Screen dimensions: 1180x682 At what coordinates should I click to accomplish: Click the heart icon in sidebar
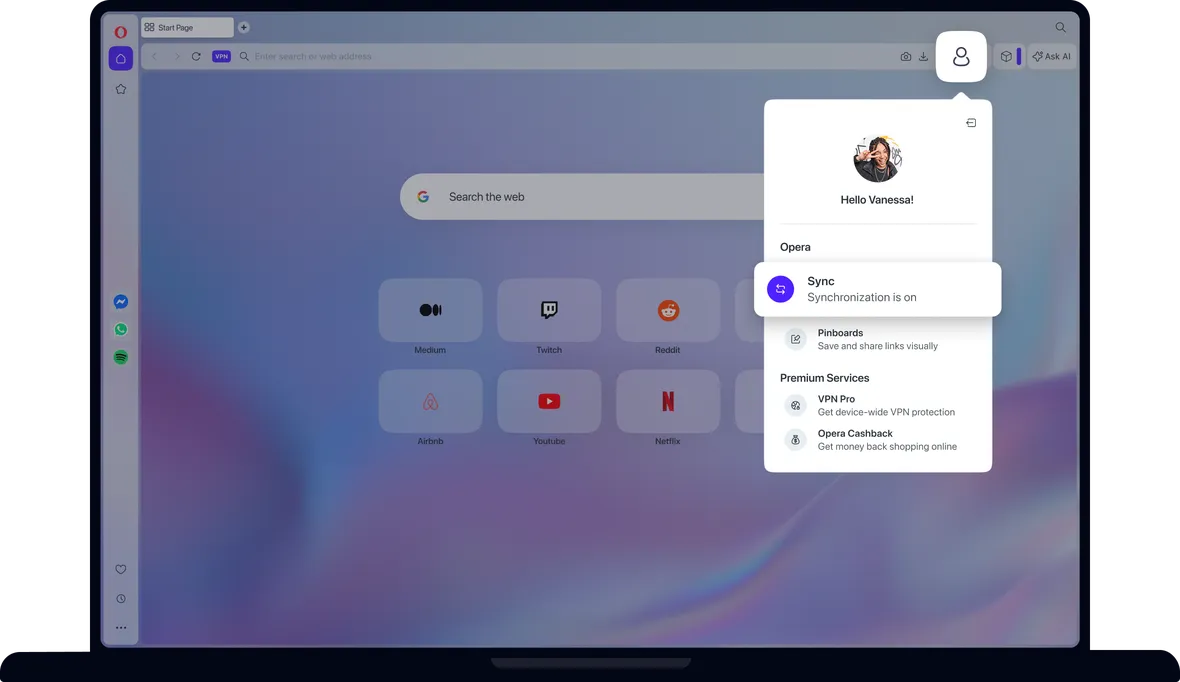tap(120, 570)
